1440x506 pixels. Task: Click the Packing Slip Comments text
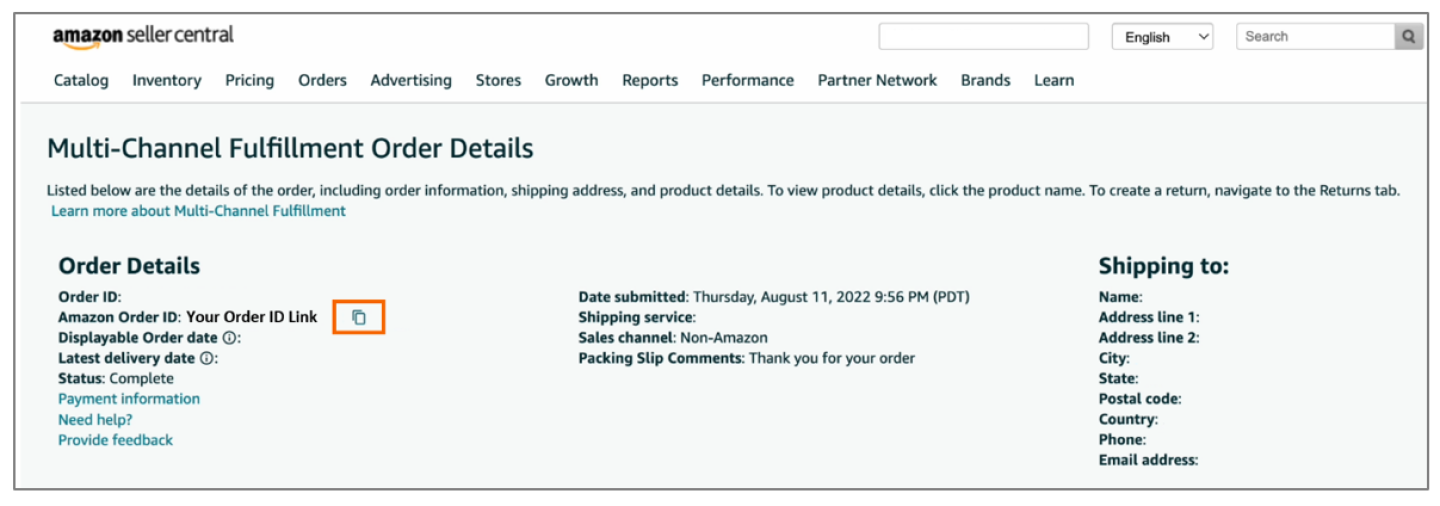click(746, 358)
